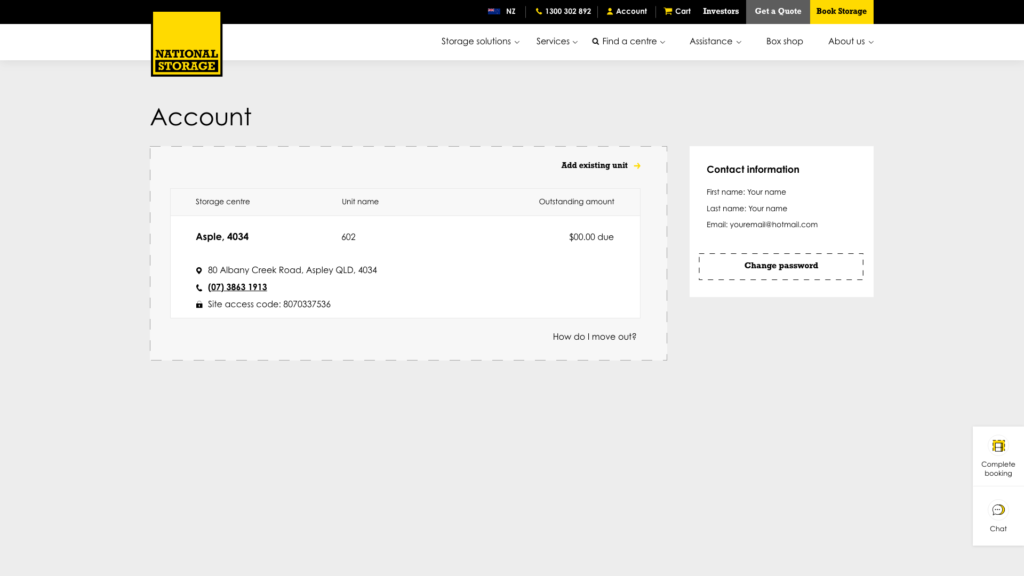Expand the Services menu
This screenshot has width=1024, height=576.
point(557,42)
